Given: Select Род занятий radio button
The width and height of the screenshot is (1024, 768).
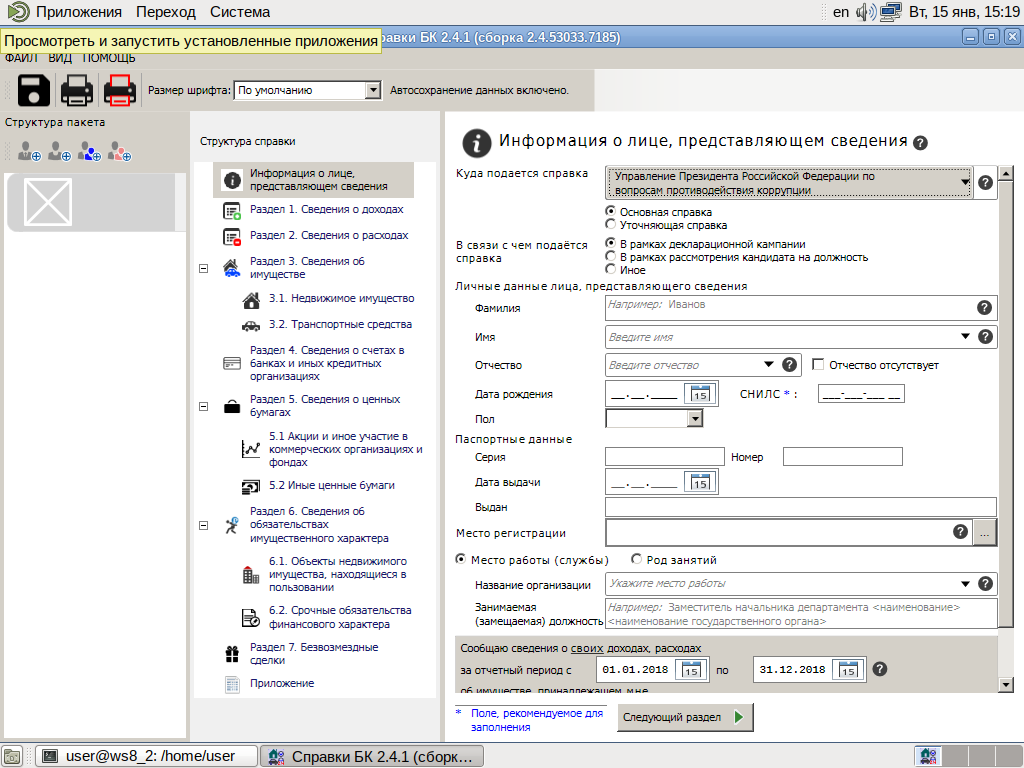Looking at the screenshot, I should [637, 559].
